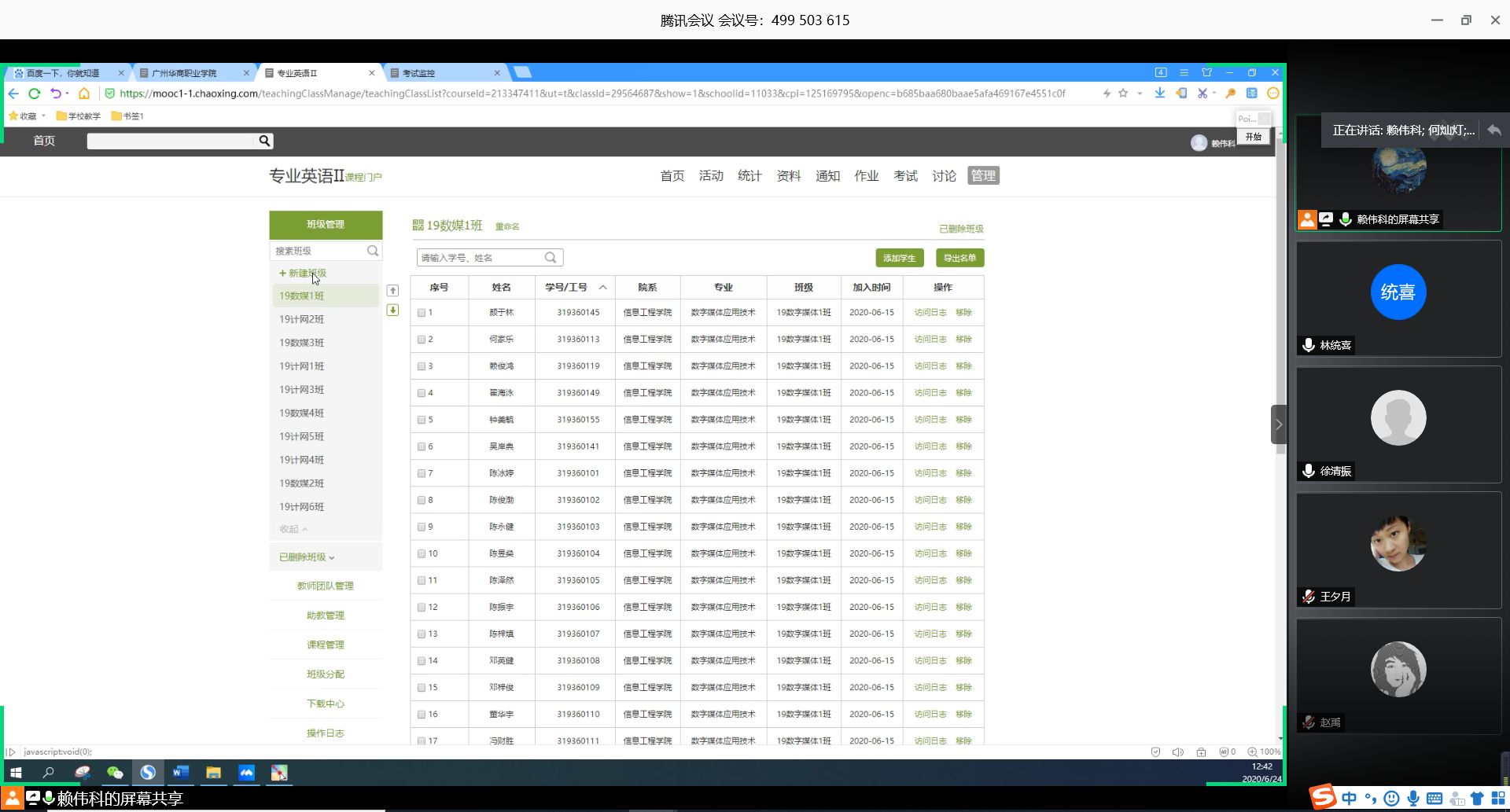Sort by 学号/工号 column arrow

(x=603, y=288)
